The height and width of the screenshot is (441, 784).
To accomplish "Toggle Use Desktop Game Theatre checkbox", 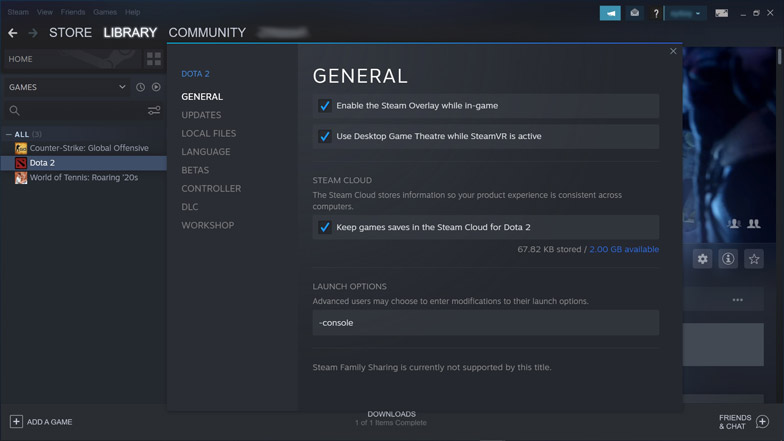I will click(x=324, y=136).
